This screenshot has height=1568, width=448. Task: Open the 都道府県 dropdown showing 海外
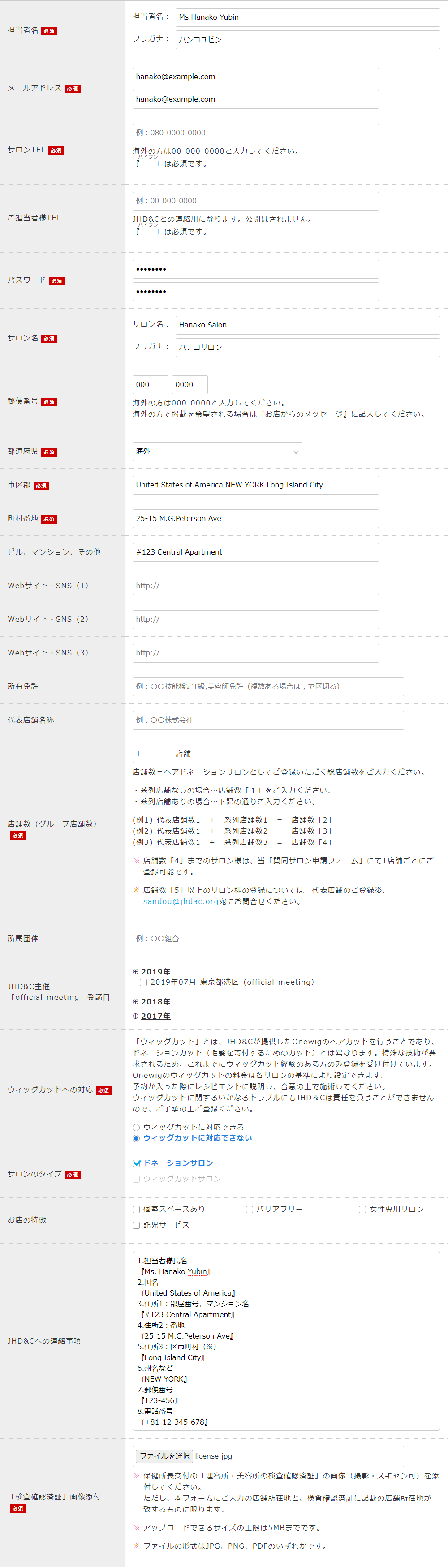point(217,451)
